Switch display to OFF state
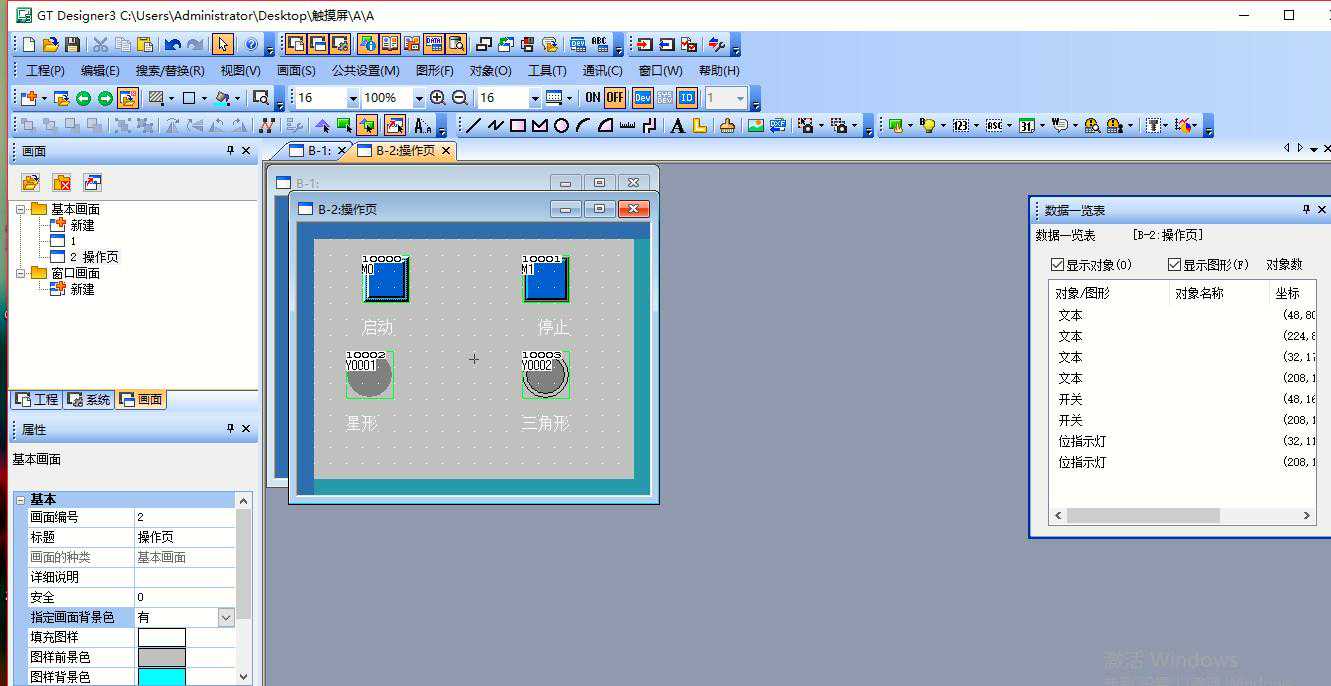 [x=614, y=98]
